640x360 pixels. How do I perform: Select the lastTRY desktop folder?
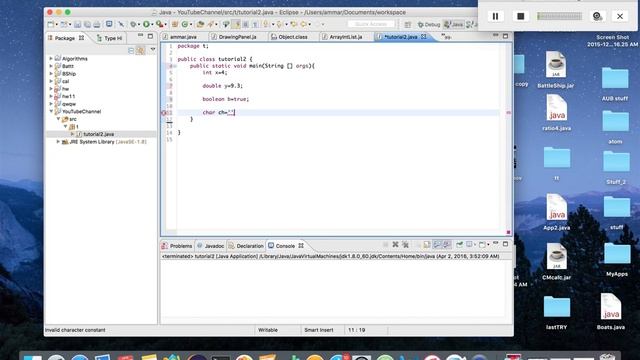(557, 313)
